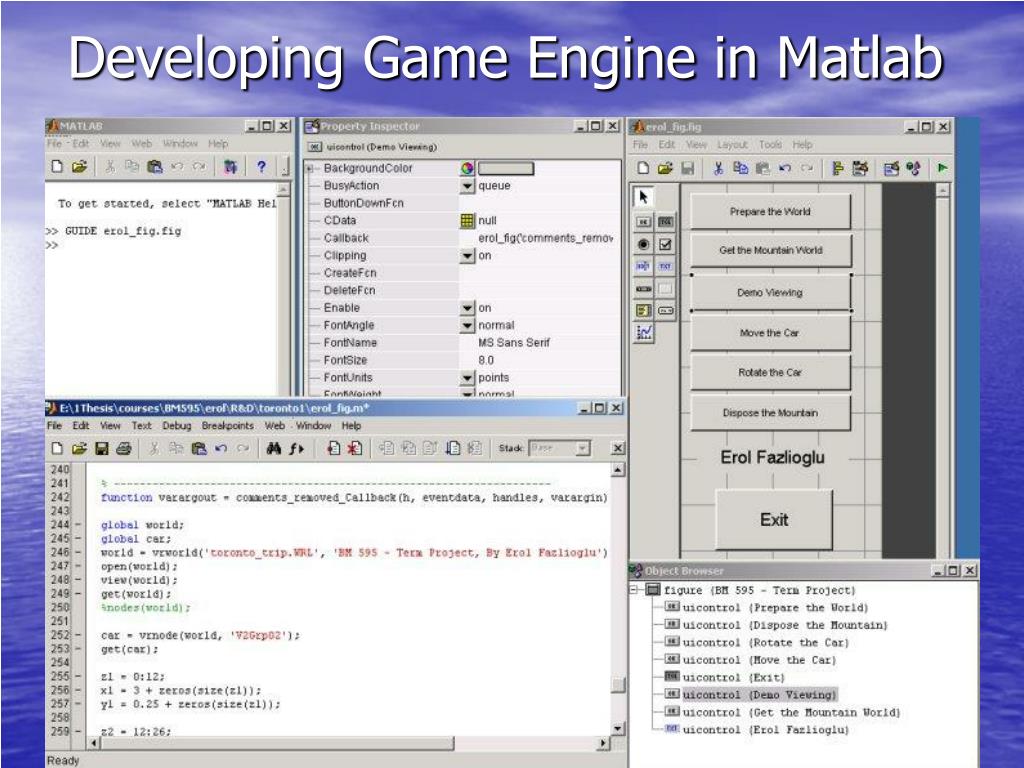Viewport: 1024px width, 768px height.
Task: Pick the frame component in GUIDE palette
Action: [x=665, y=289]
